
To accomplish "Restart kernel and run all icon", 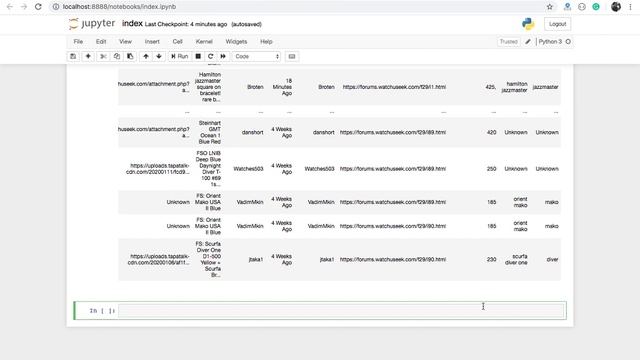I will 223,56.
